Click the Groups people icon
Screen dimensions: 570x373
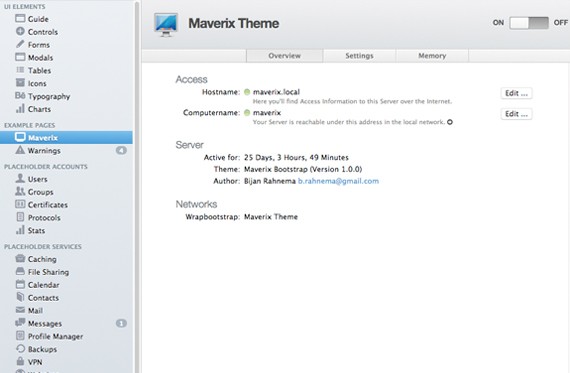20,191
